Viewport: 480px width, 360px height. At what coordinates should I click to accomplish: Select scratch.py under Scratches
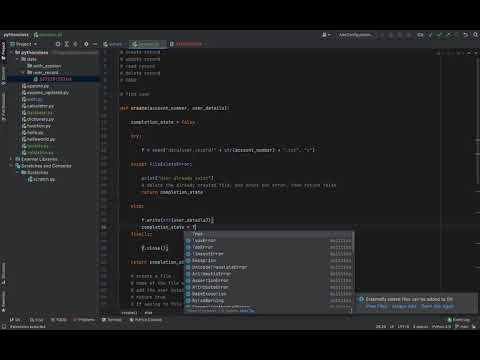tap(42, 179)
